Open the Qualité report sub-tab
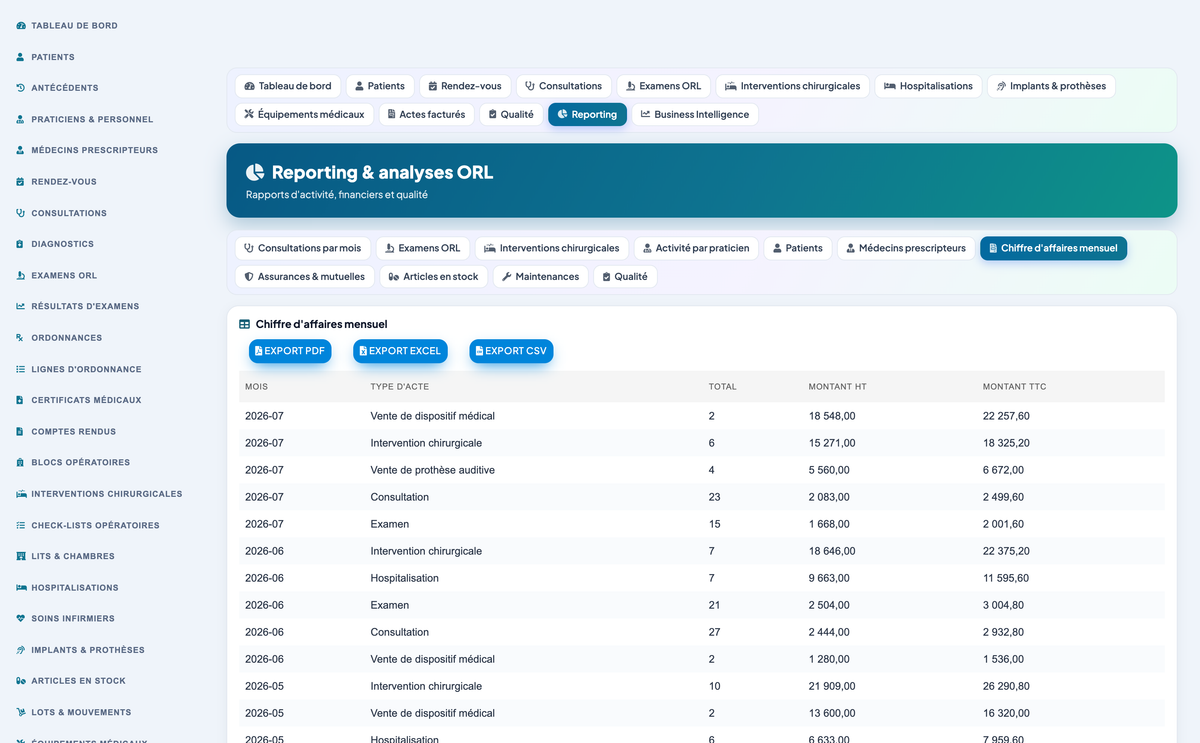 point(625,277)
